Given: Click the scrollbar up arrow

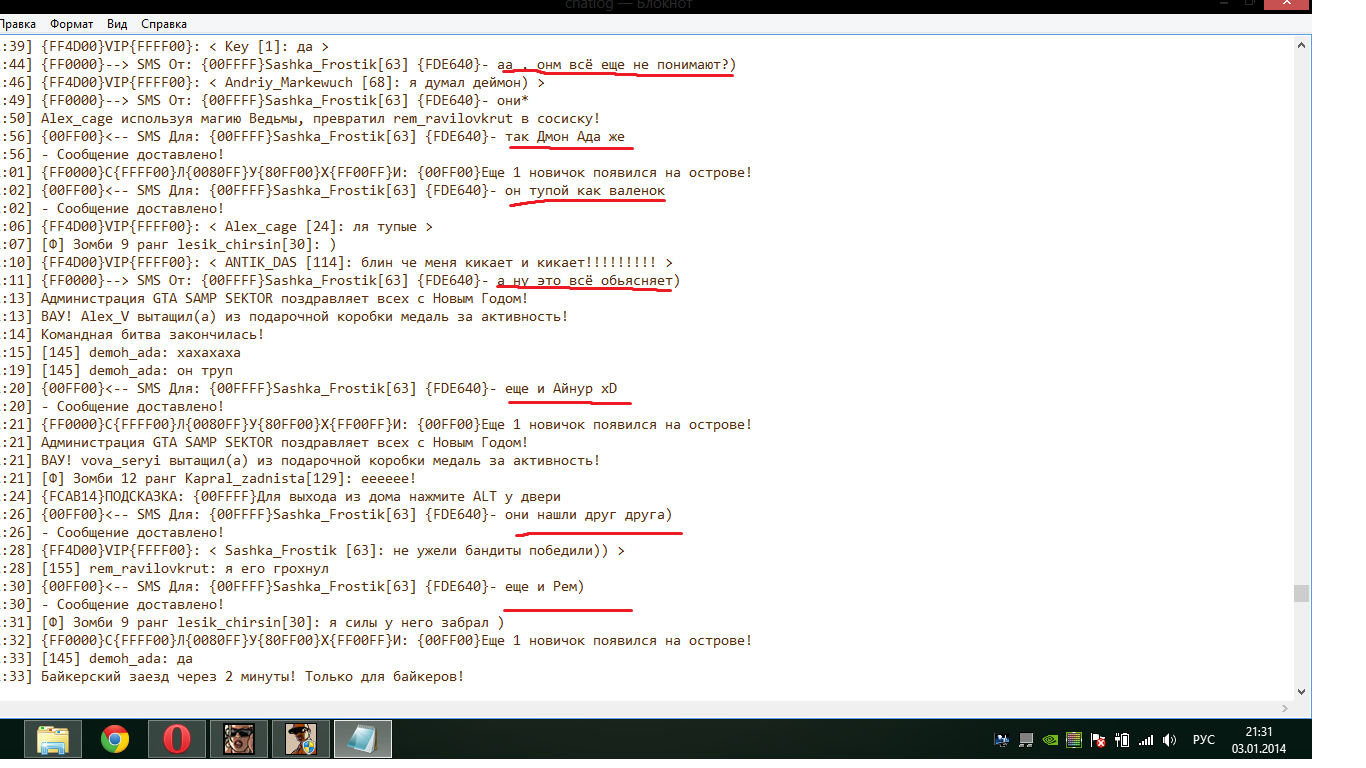Looking at the screenshot, I should point(1301,46).
